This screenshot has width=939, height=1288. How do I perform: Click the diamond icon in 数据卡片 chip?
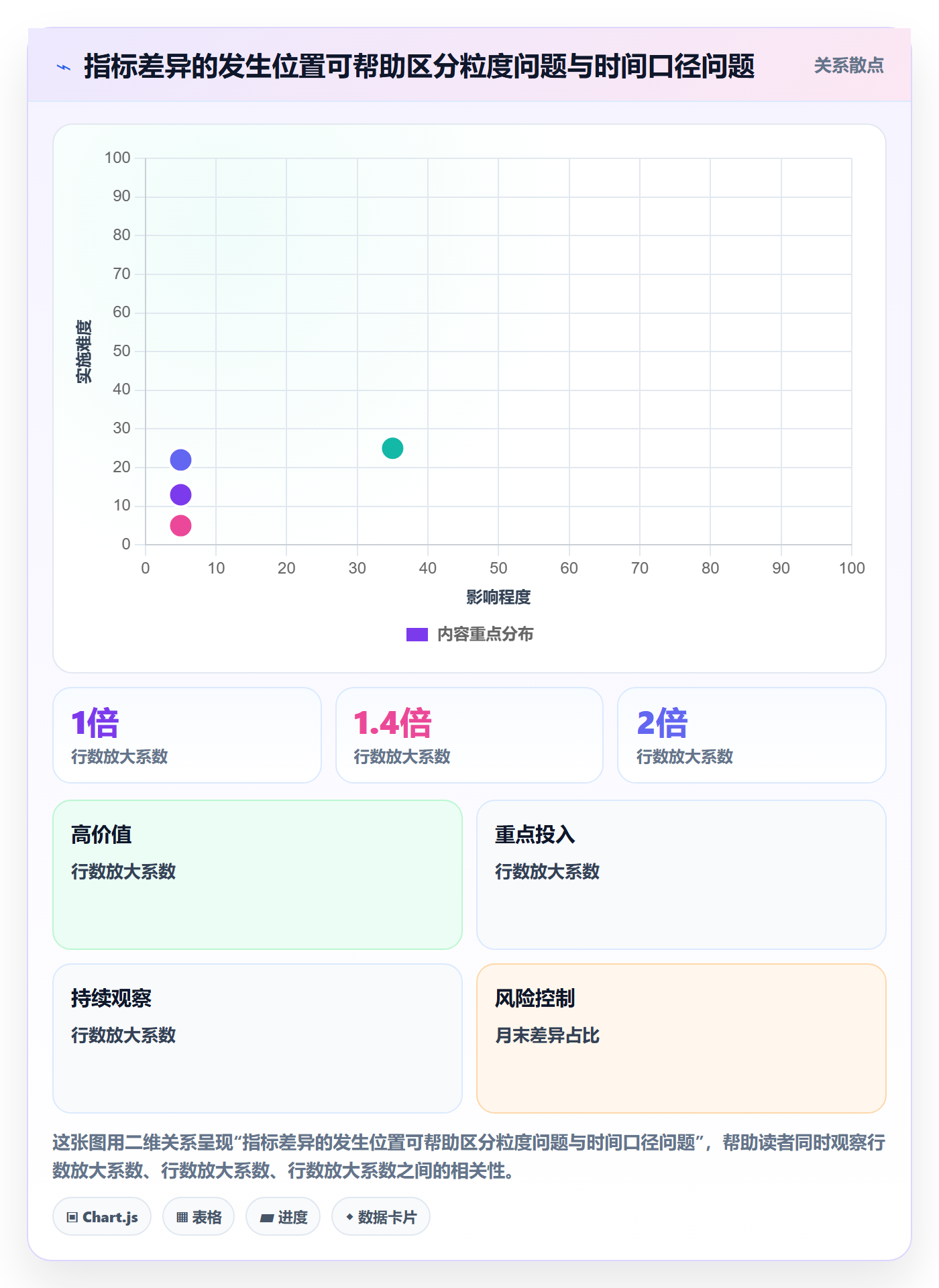(x=349, y=1217)
